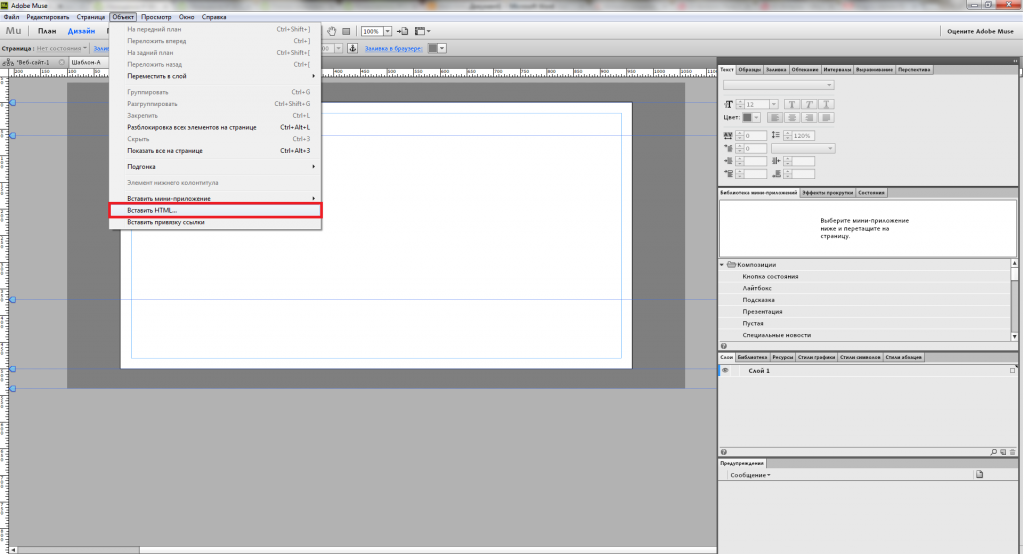The width and height of the screenshot is (1024, 554).
Task: Switch to the Заливка panel tab
Action: pos(776,70)
